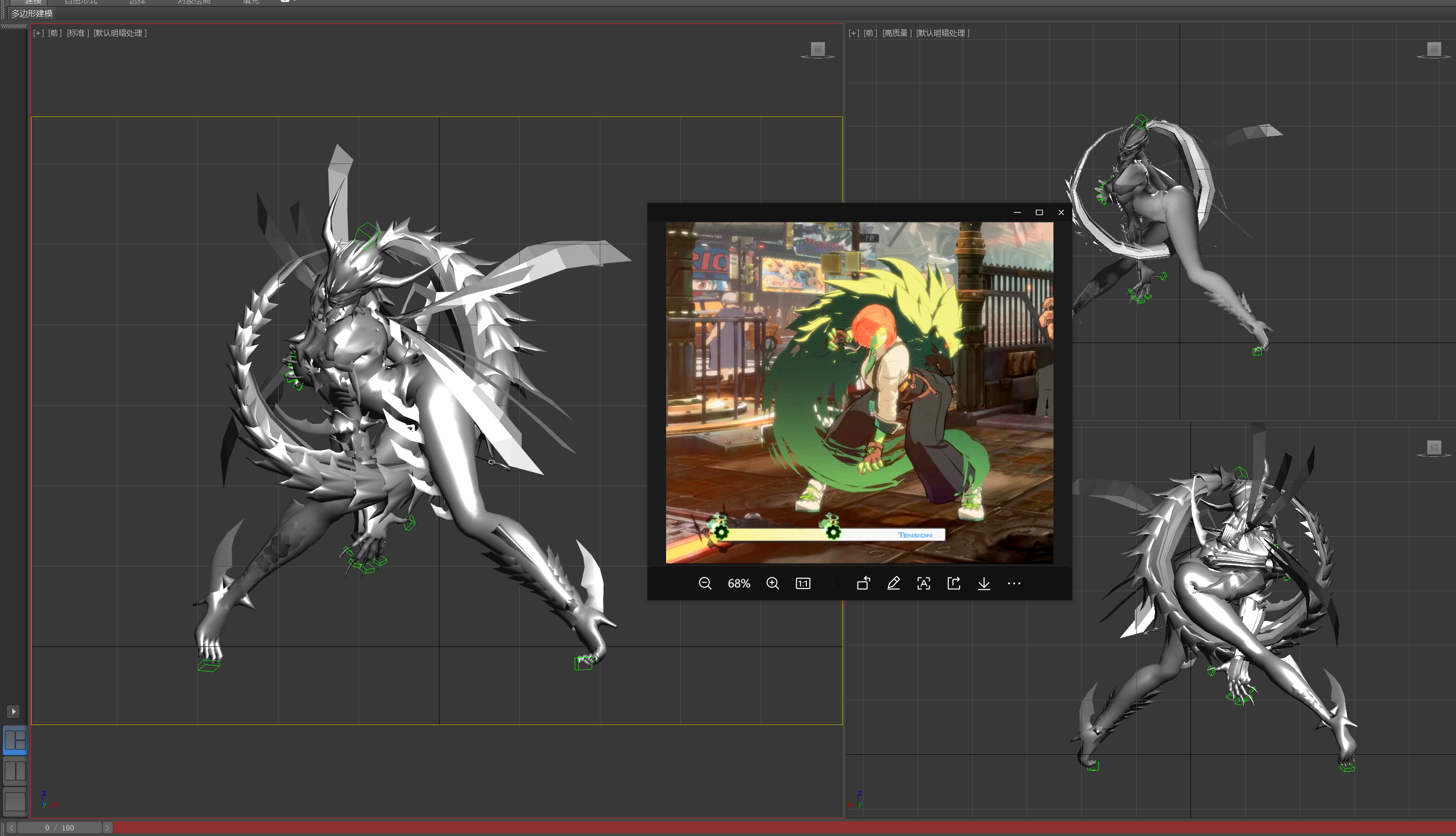1456x836 pixels.
Task: Open the [前] view menu in the left viewport
Action: (54, 33)
